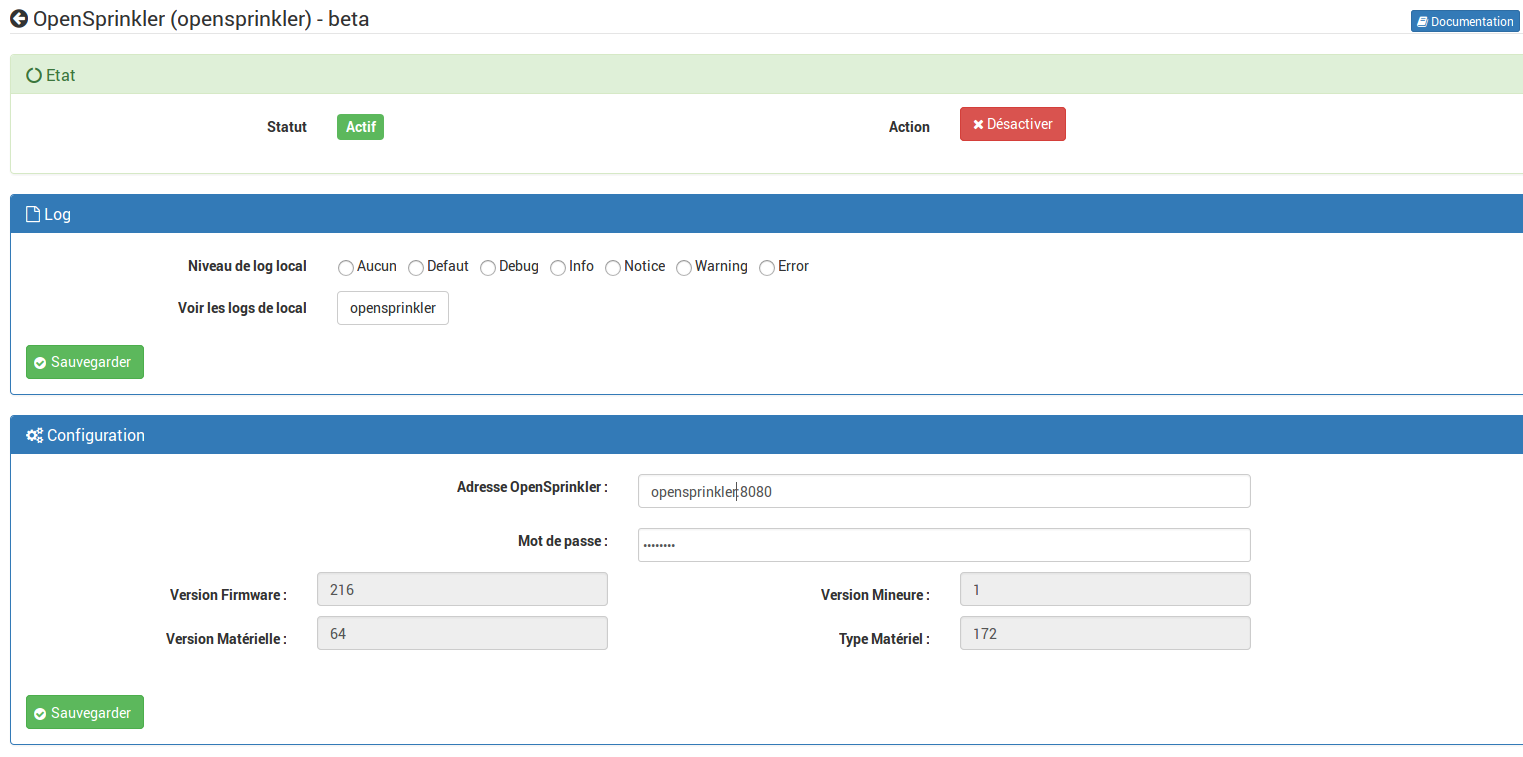The image size is (1523, 757).
Task: Click the Adresse OpenSprinkler input field
Action: 944,491
